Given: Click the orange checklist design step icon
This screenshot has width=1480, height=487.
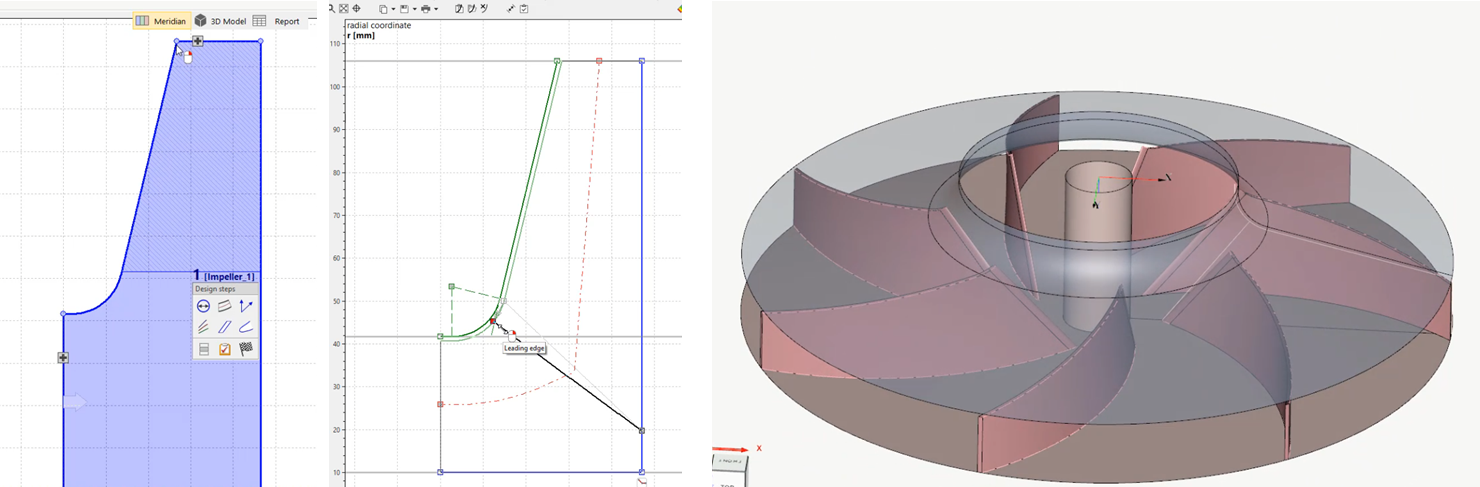Looking at the screenshot, I should pyautogui.click(x=225, y=349).
